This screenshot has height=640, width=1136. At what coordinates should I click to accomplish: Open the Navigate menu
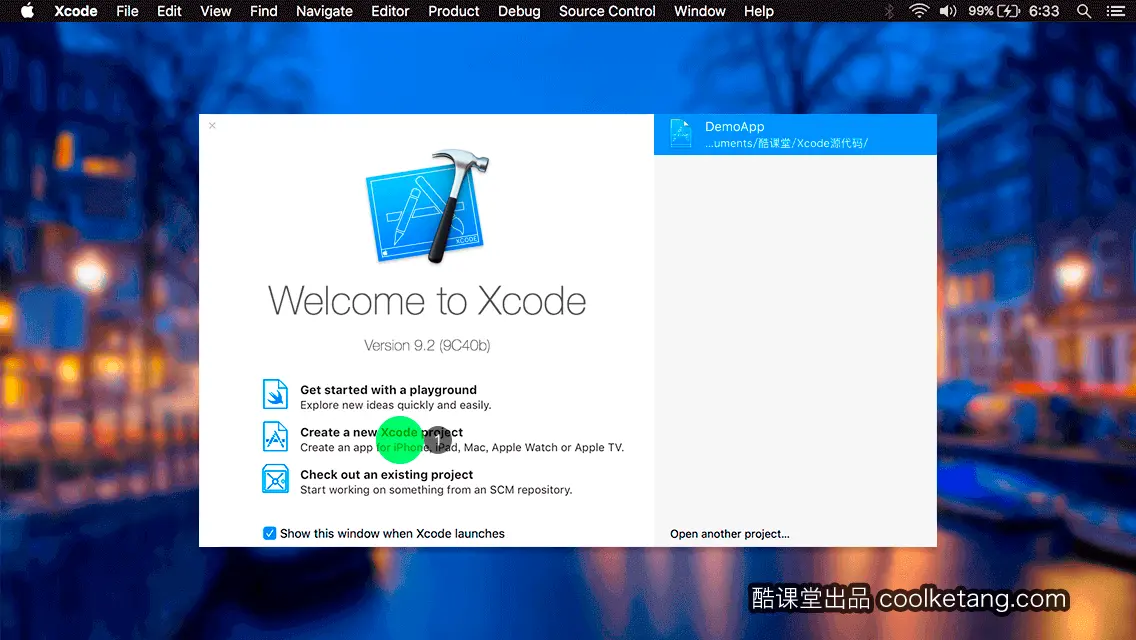325,11
